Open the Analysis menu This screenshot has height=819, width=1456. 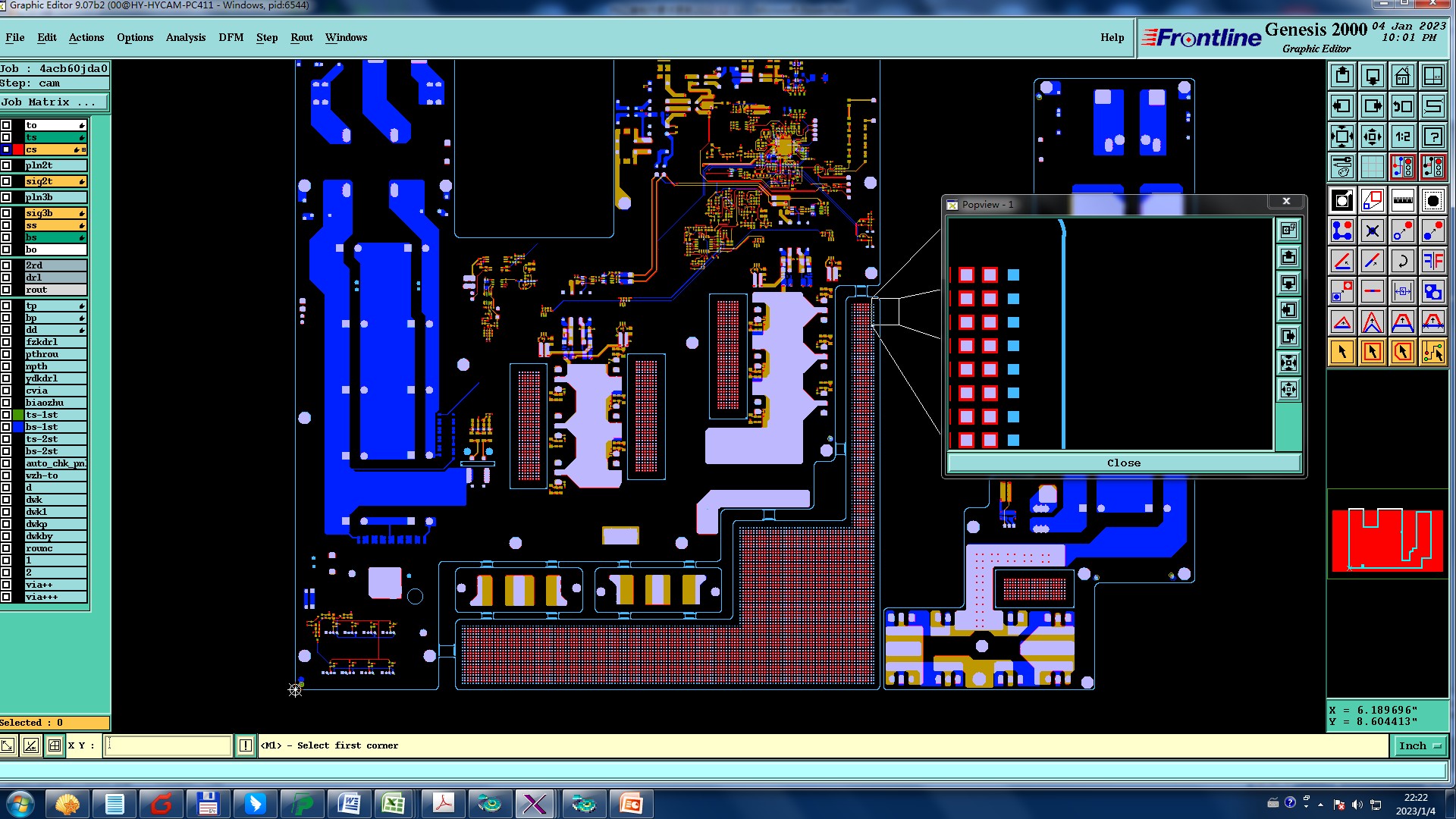tap(185, 37)
